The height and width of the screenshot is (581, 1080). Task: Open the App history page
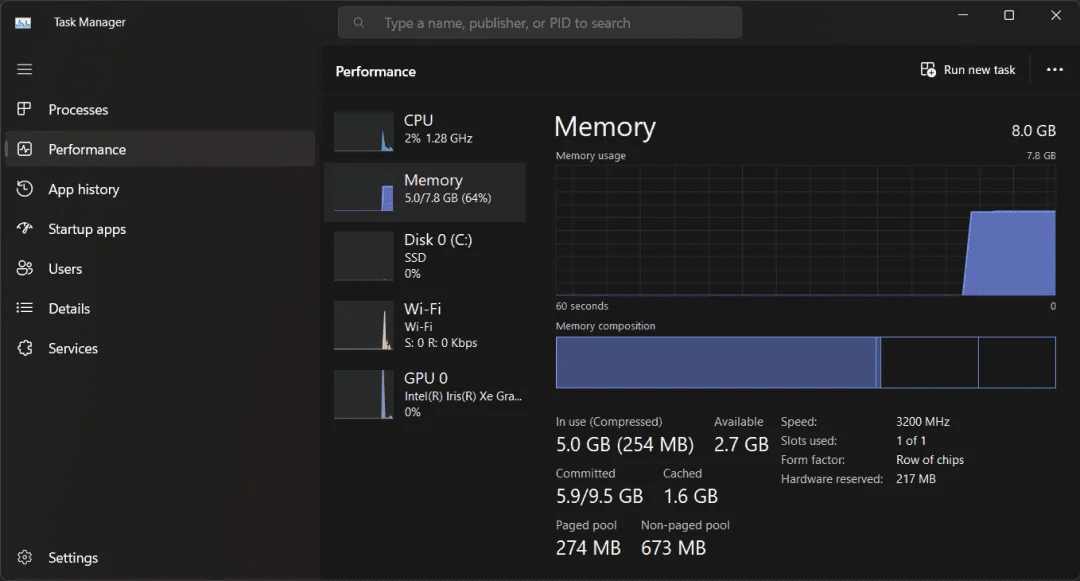point(160,189)
